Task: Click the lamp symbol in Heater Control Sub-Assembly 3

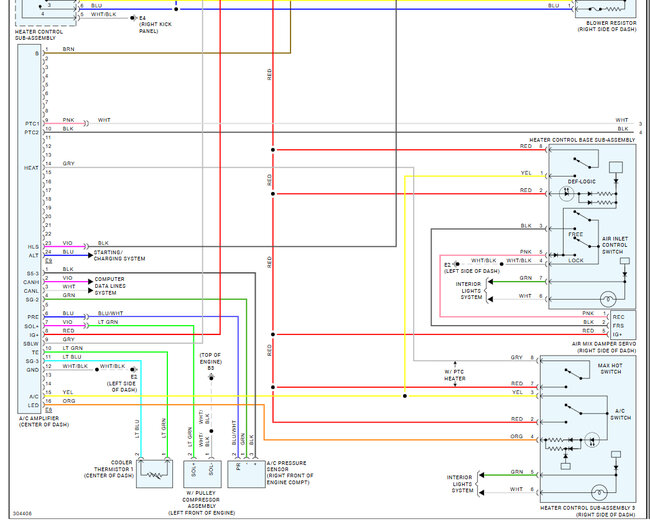Action: coord(599,492)
